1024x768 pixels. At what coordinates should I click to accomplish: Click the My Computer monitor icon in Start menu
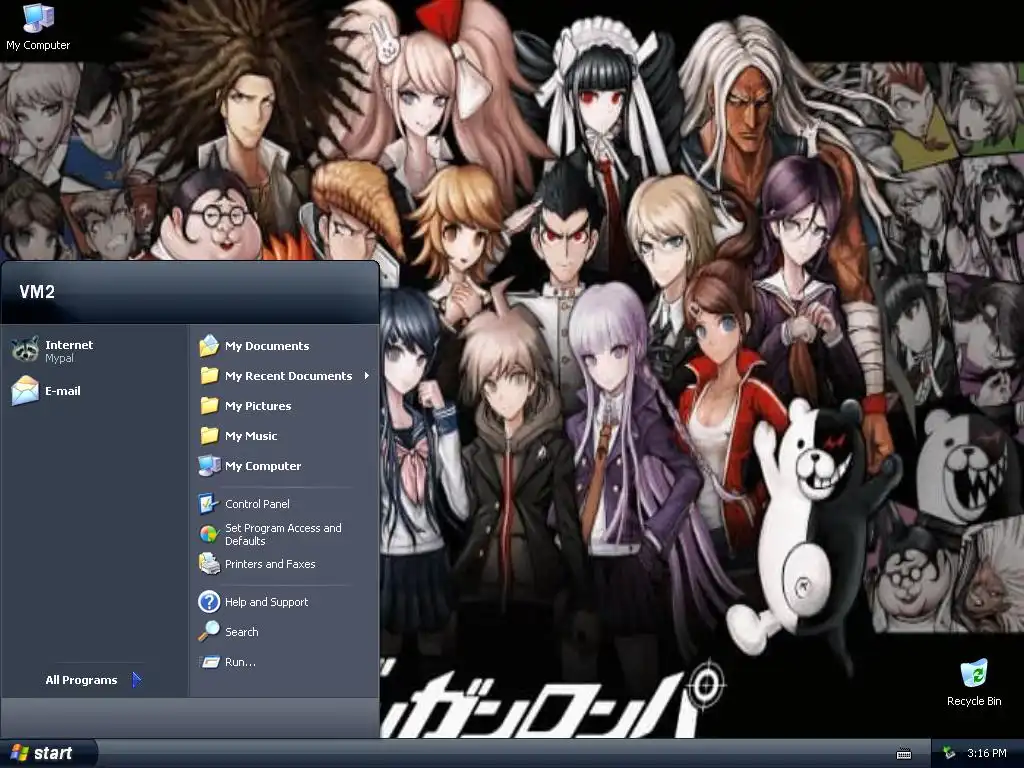point(209,466)
